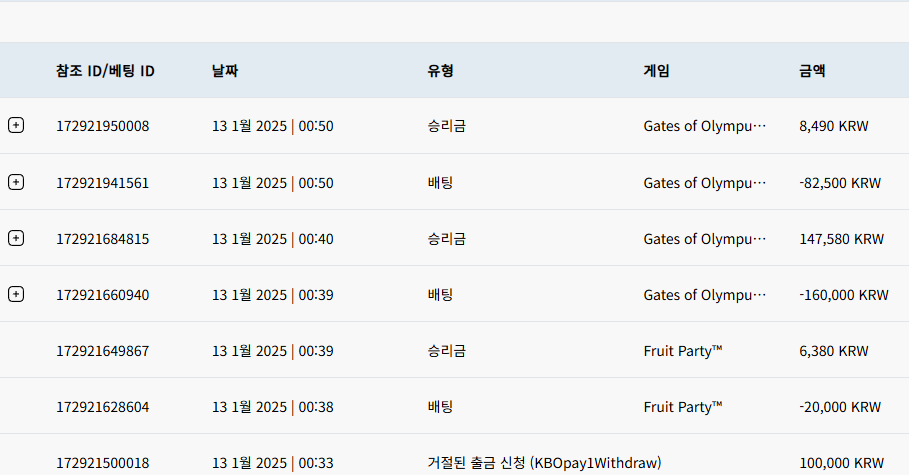Click the 참조 ID/베팅 ID column header
This screenshot has height=475, width=909.
pos(105,71)
